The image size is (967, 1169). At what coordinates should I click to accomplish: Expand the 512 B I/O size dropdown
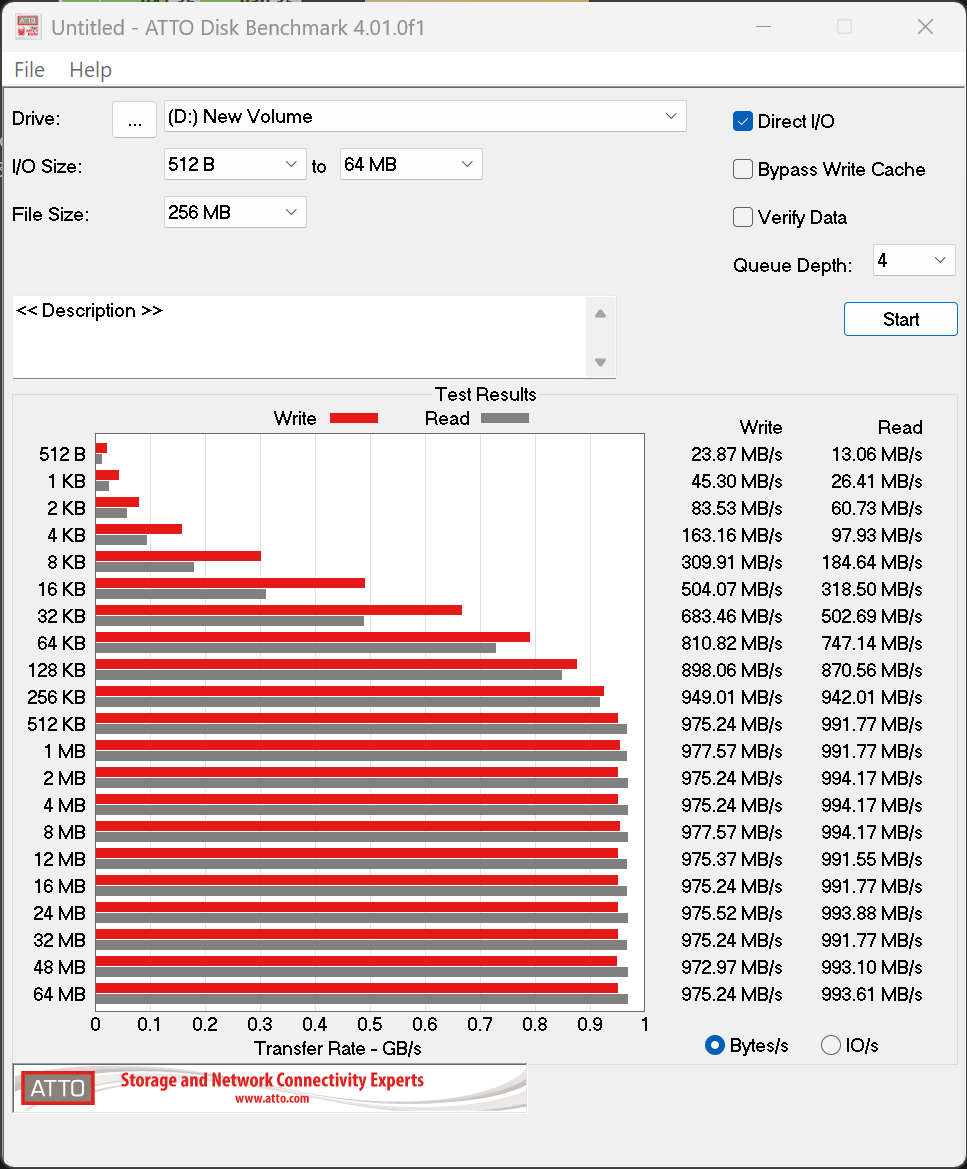click(235, 164)
